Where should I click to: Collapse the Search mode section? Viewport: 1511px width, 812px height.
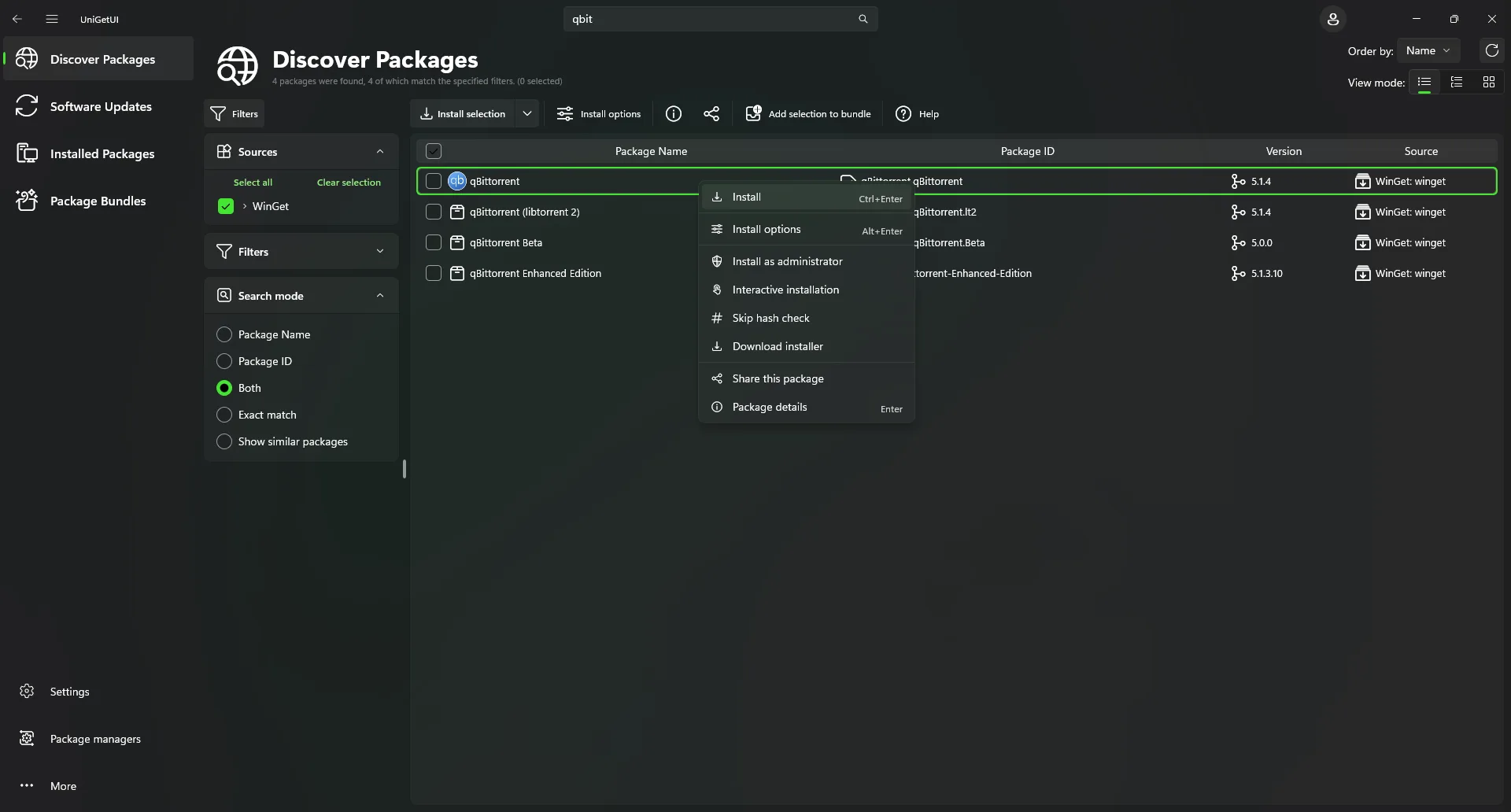[380, 296]
